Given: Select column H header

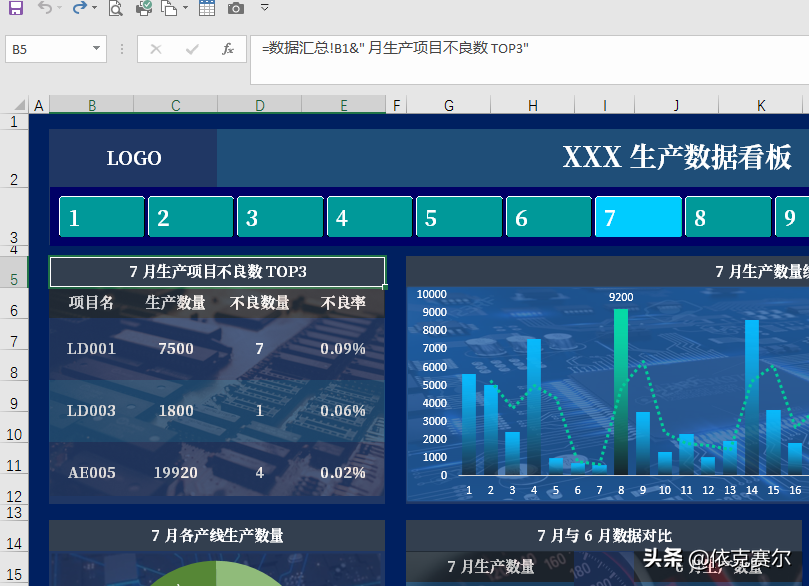Looking at the screenshot, I should (x=532, y=105).
